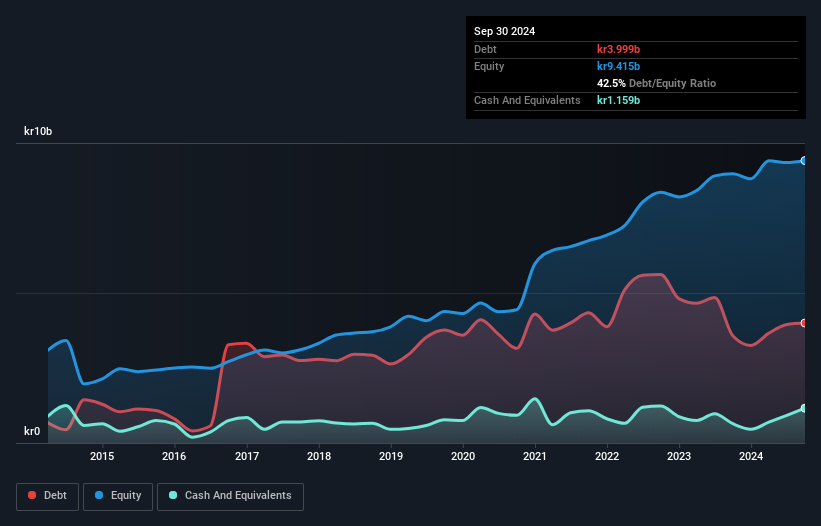The height and width of the screenshot is (526, 821).
Task: Click the 2018 x-axis label
Action: [x=319, y=456]
